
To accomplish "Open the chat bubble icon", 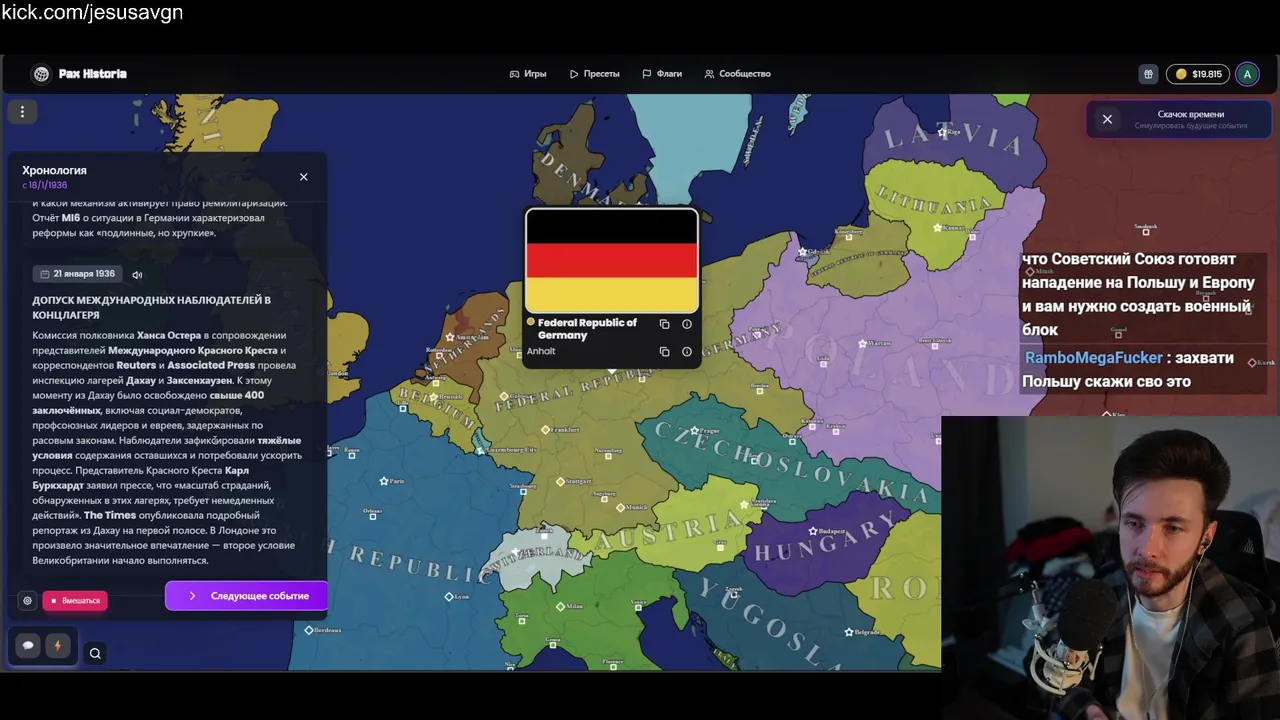I will coord(28,645).
